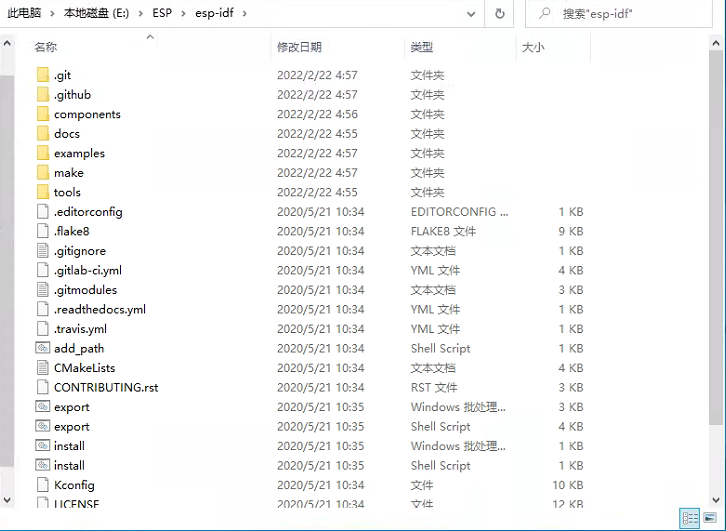
Task: Expand the chevron after esp-idf breadcrumb
Action: (x=244, y=13)
